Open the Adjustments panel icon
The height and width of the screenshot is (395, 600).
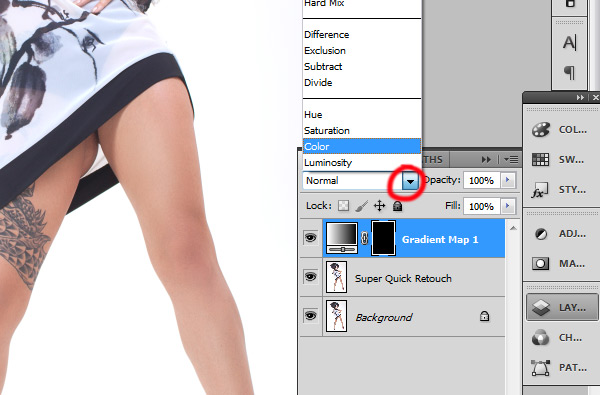pyautogui.click(x=541, y=233)
